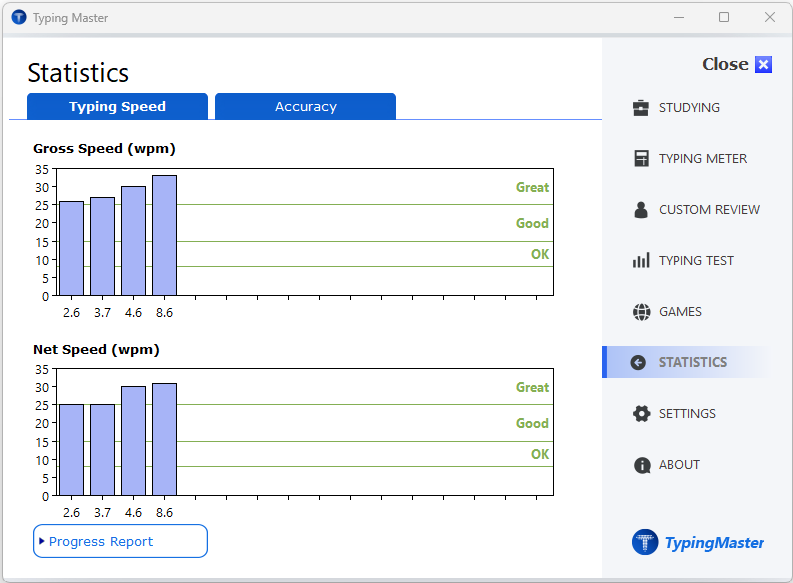Click the OK label in Net Speed chart
793x583 pixels.
(x=540, y=454)
